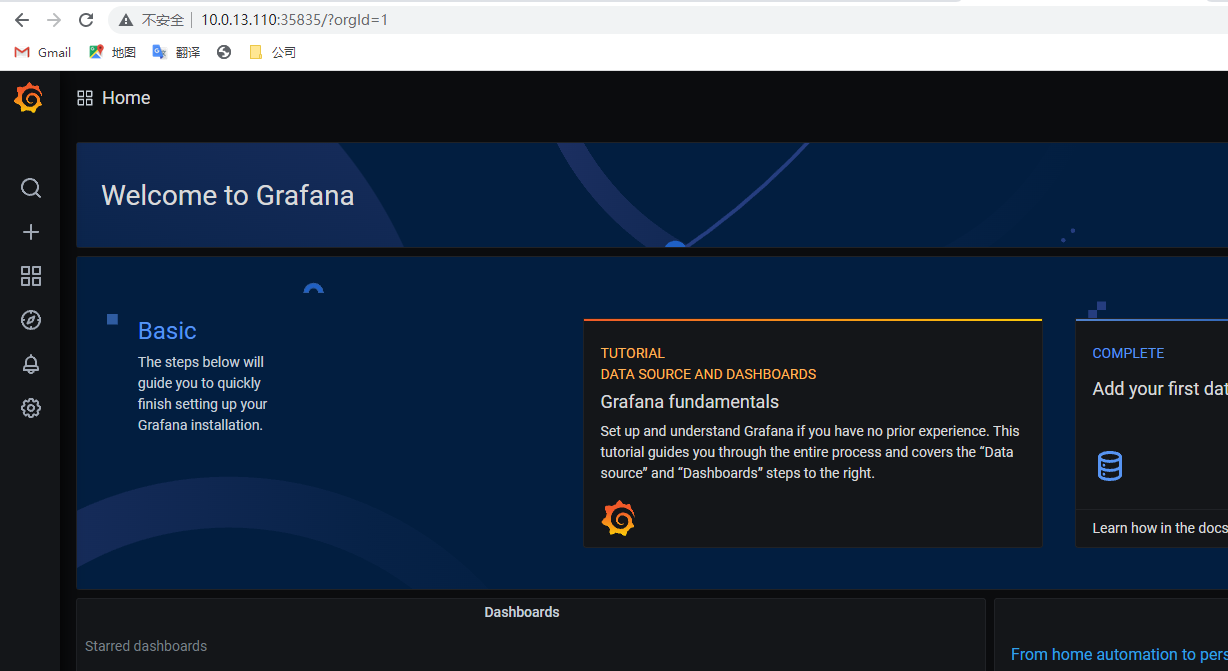Open the 翻译 translate bookmark
Viewport: 1228px width, 671px height.
(x=176, y=52)
